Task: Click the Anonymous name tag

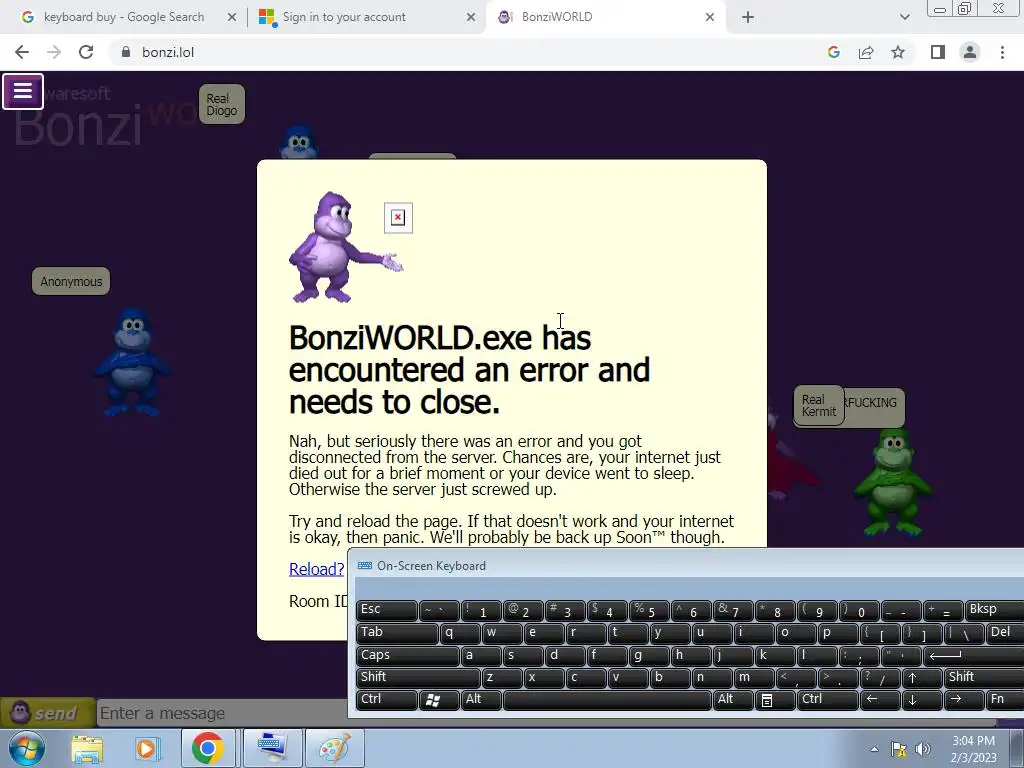Action: pos(71,281)
